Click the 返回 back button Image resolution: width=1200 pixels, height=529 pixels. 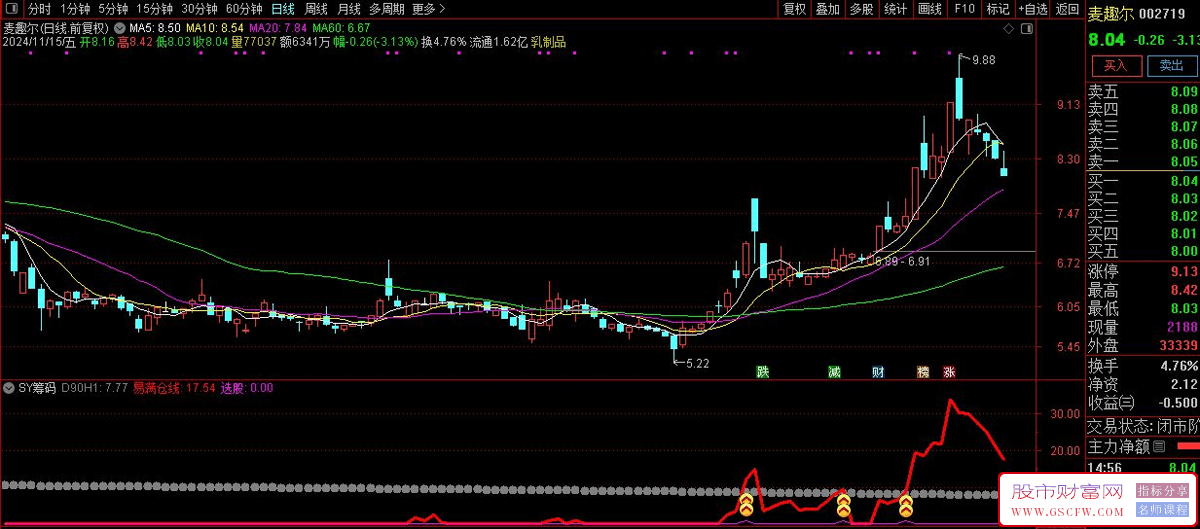point(1068,9)
